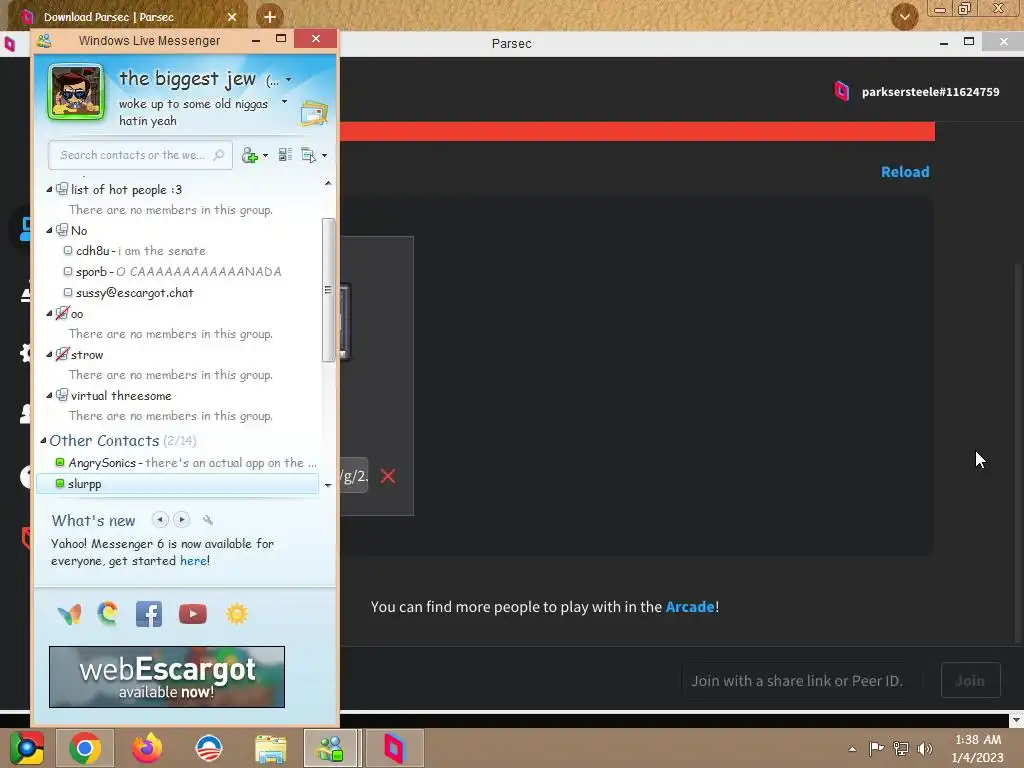Open the personal message dropdown arrow
1024x768 pixels.
pyautogui.click(x=284, y=102)
